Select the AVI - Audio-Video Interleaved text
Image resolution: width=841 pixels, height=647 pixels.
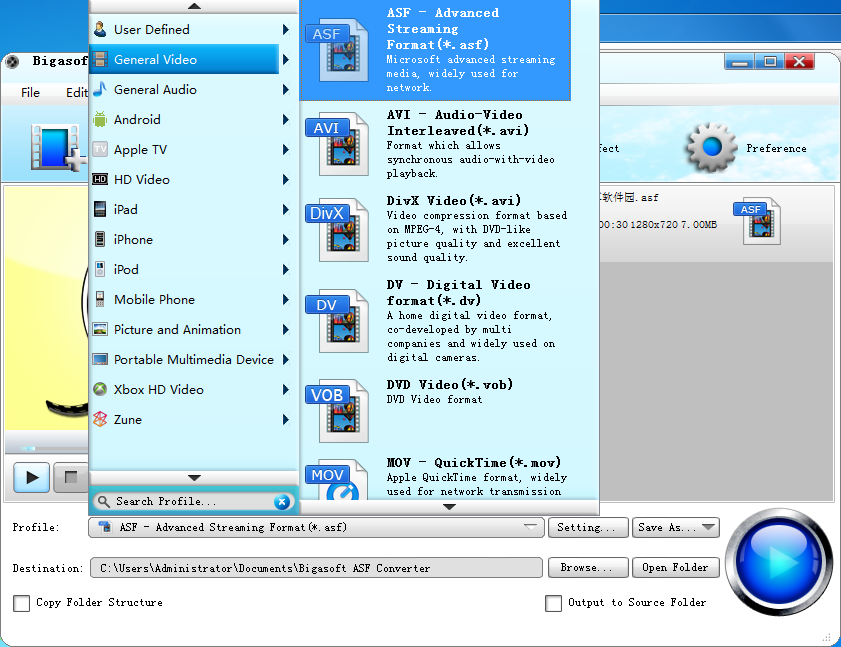[458, 122]
